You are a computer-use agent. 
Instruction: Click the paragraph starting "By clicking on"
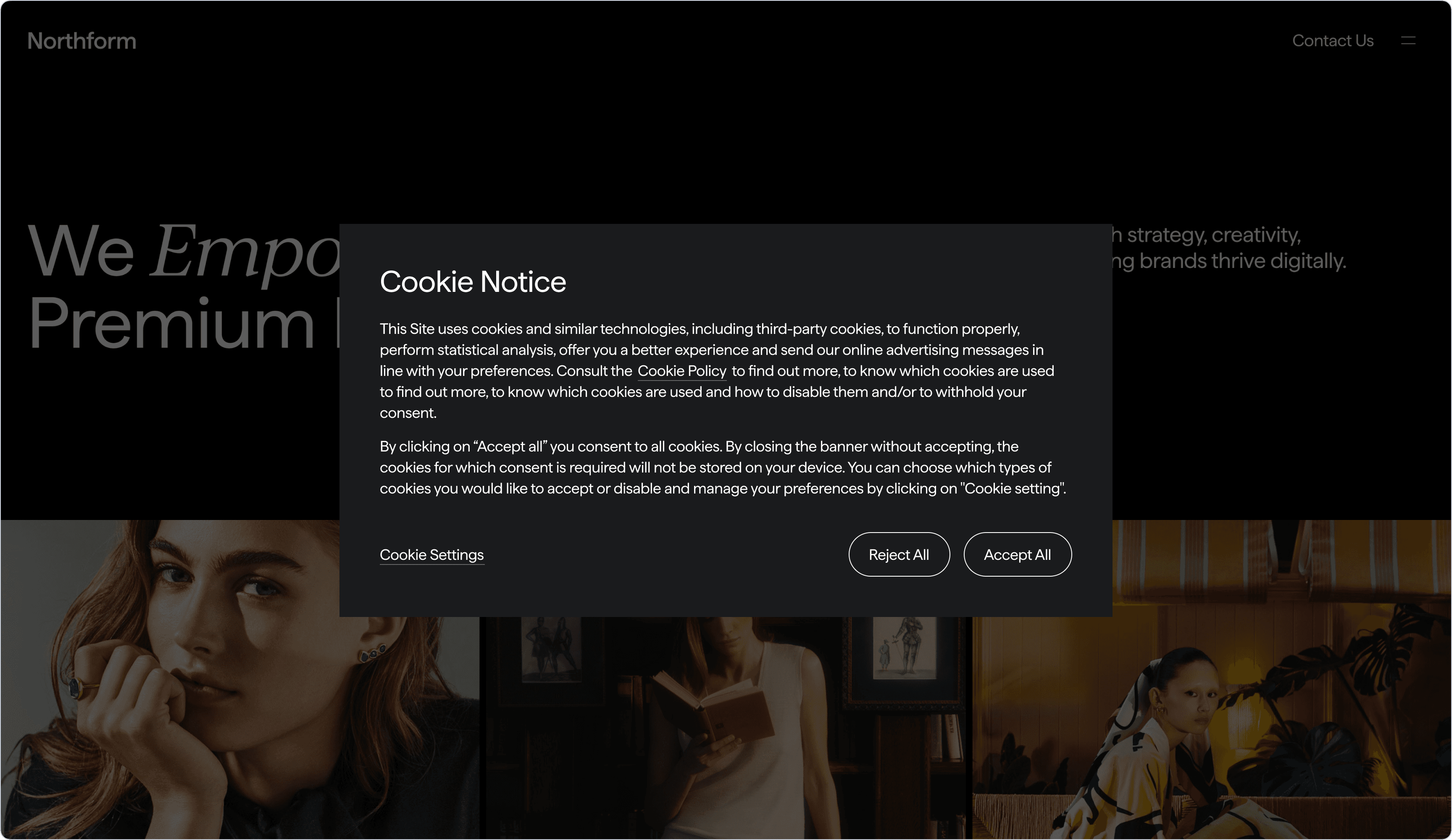pos(723,467)
